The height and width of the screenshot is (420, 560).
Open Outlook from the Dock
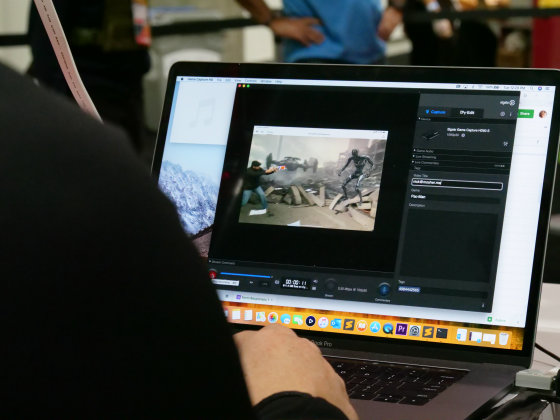(336, 323)
